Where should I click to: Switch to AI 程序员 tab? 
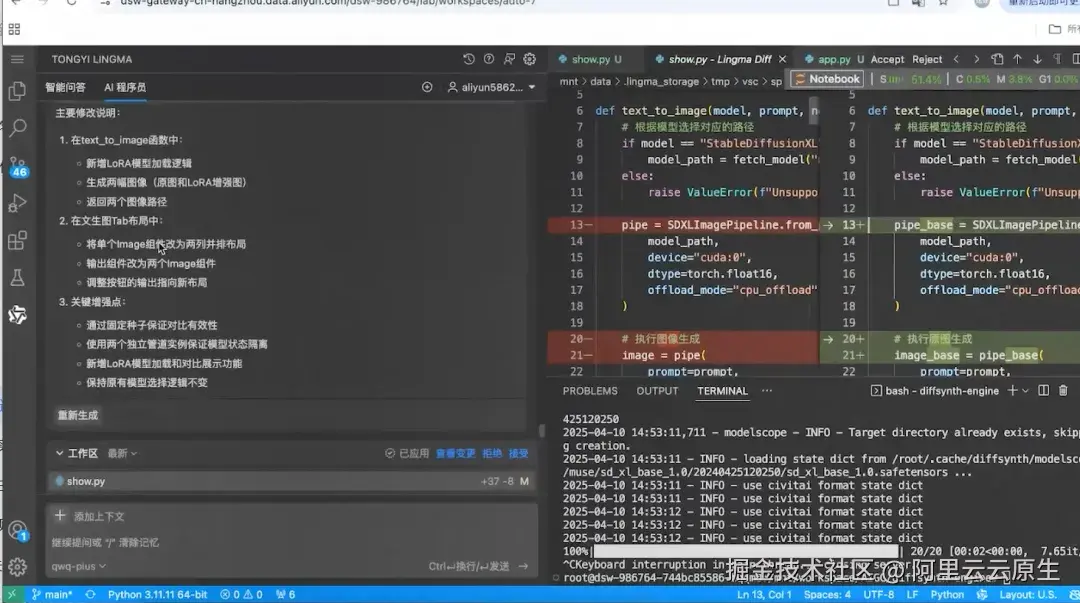(x=125, y=88)
